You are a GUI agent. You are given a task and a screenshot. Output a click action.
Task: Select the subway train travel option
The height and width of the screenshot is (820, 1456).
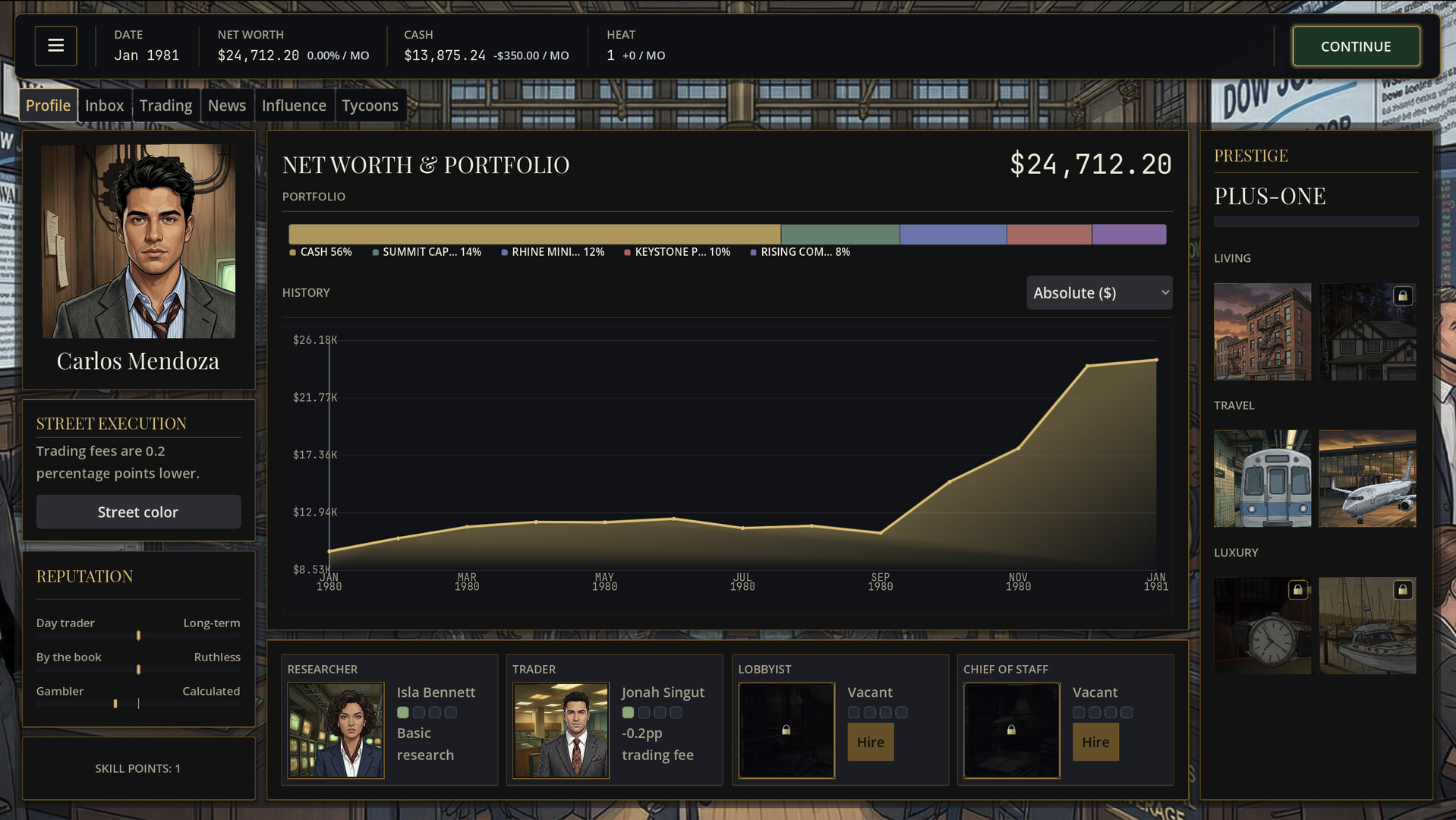[1262, 478]
